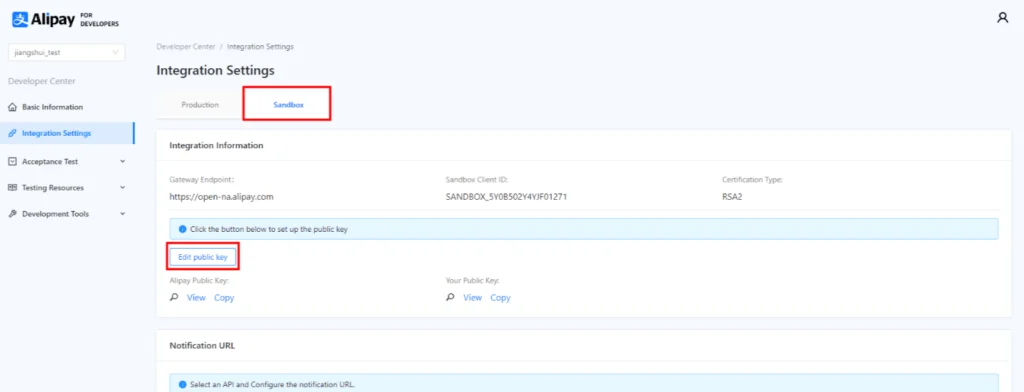The height and width of the screenshot is (392, 1024).
Task: Go to Developer Center breadcrumb
Action: tap(186, 47)
